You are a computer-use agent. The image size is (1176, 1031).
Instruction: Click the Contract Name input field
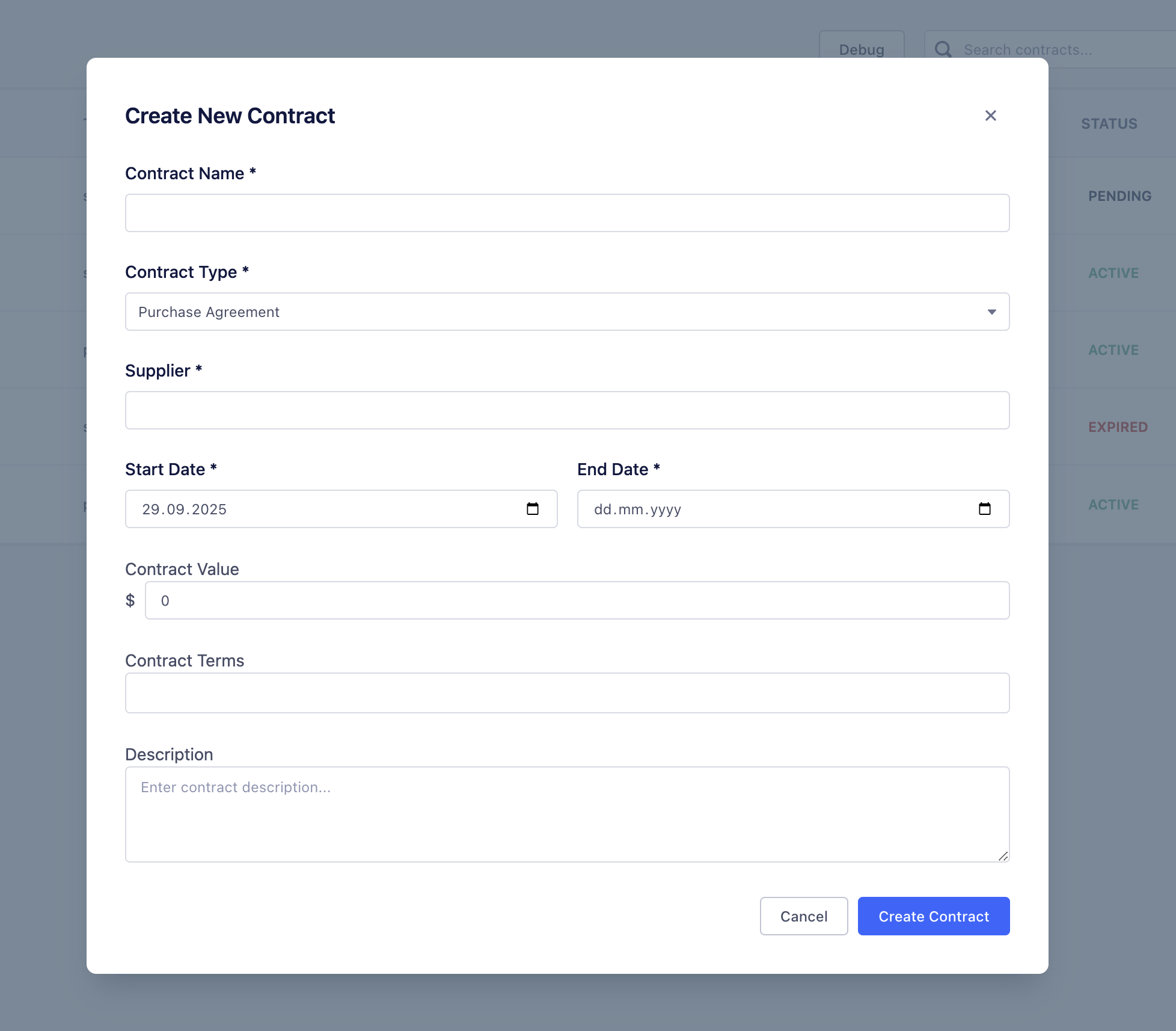[567, 212]
